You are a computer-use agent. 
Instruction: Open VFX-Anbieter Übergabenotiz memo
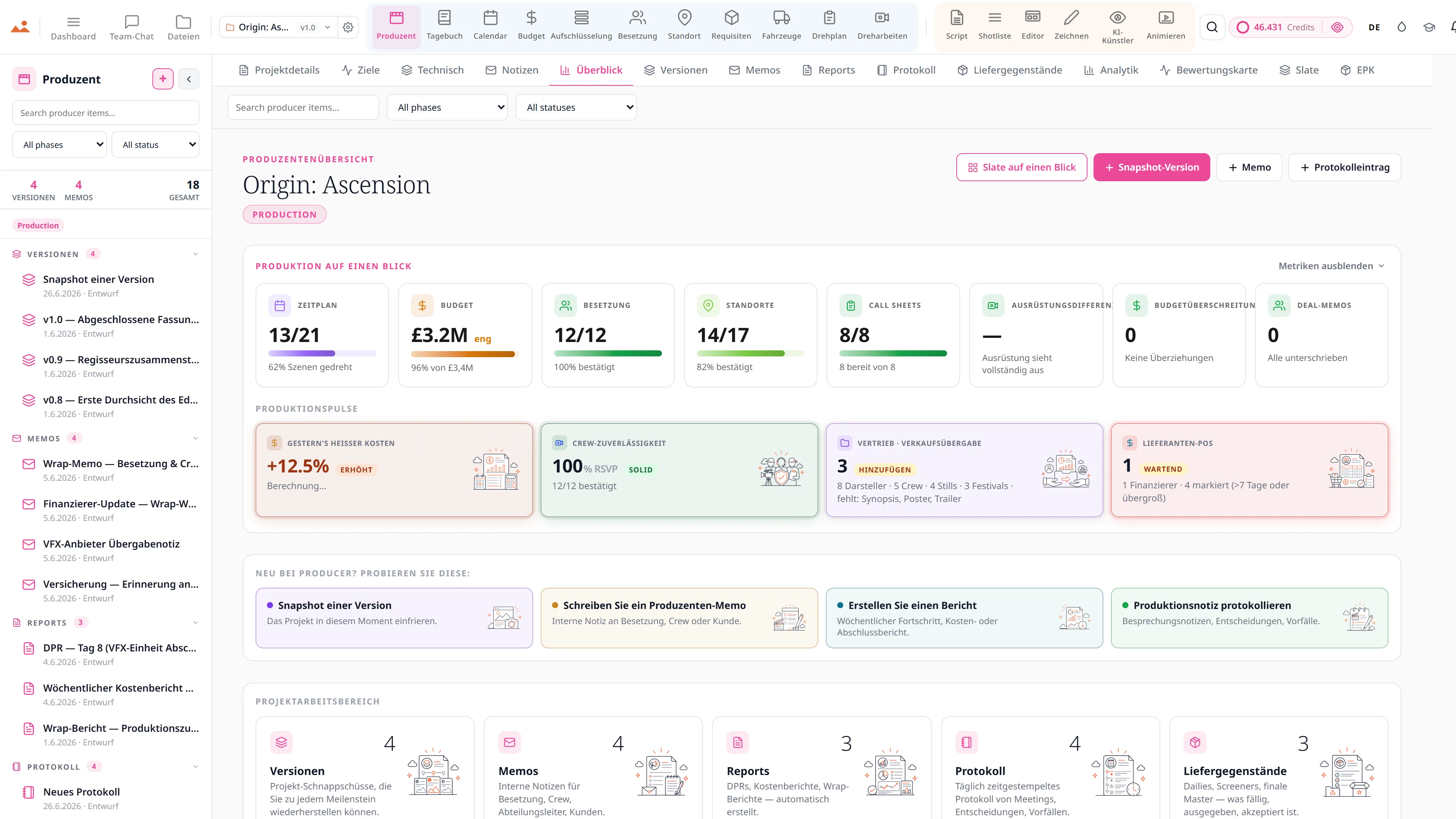pos(111,550)
